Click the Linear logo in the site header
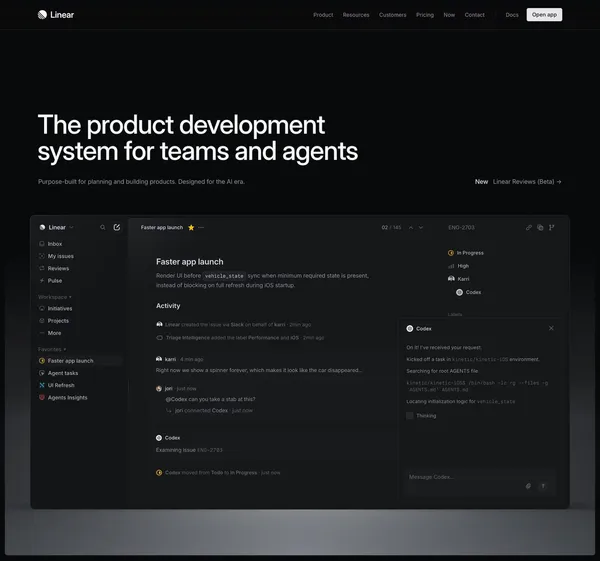Viewport: 600px width, 561px height. pos(56,15)
